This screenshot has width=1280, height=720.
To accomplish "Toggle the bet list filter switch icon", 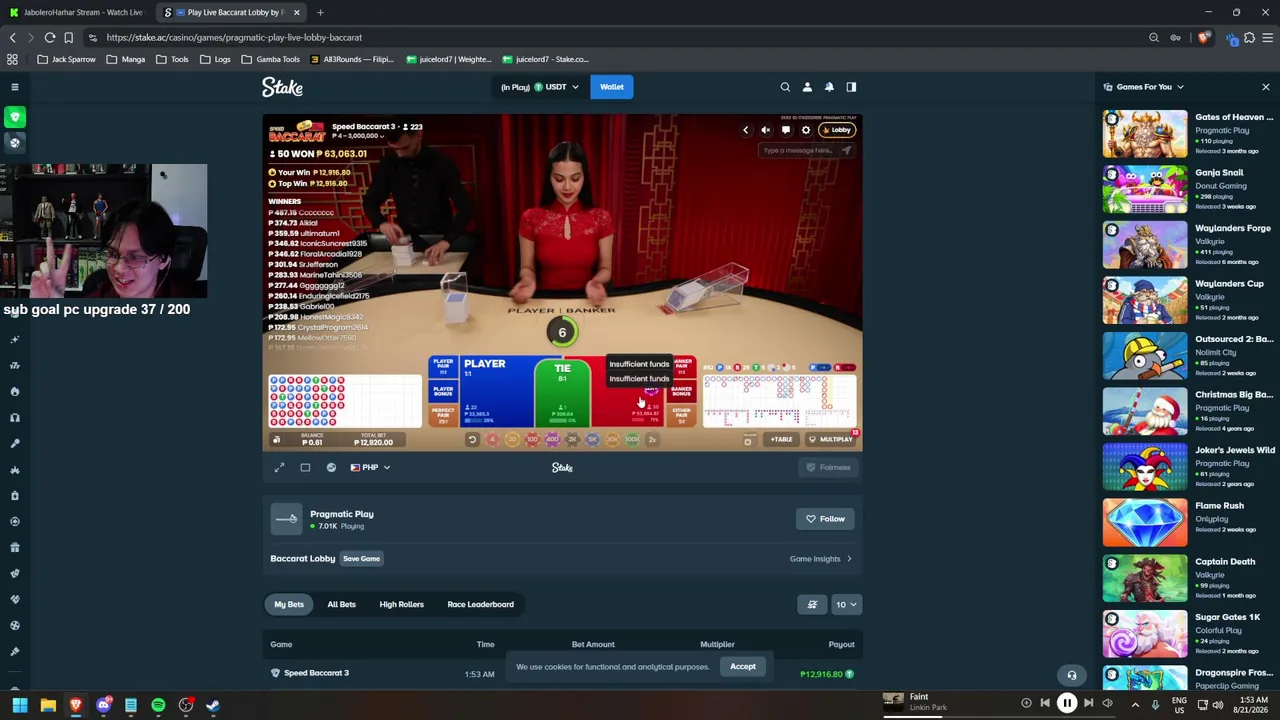I will [812, 604].
